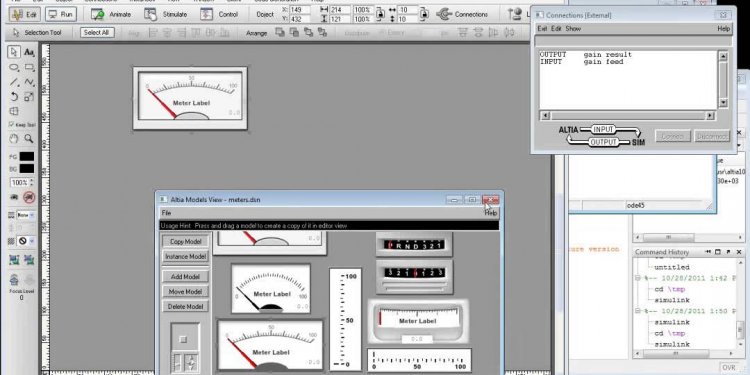The image size is (750, 375).
Task: Click the Instance Model button
Action: [x=186, y=256]
